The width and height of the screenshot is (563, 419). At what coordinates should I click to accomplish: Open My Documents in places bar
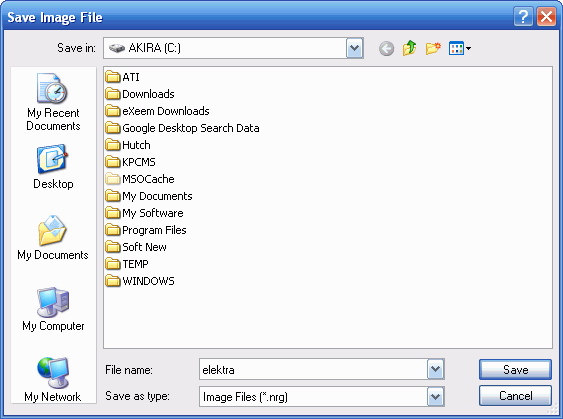point(53,238)
